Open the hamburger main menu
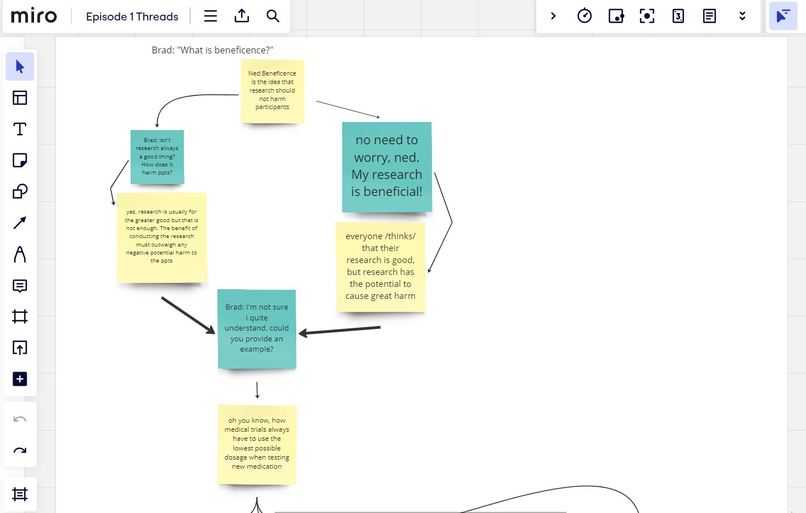806x513 pixels. [x=210, y=16]
